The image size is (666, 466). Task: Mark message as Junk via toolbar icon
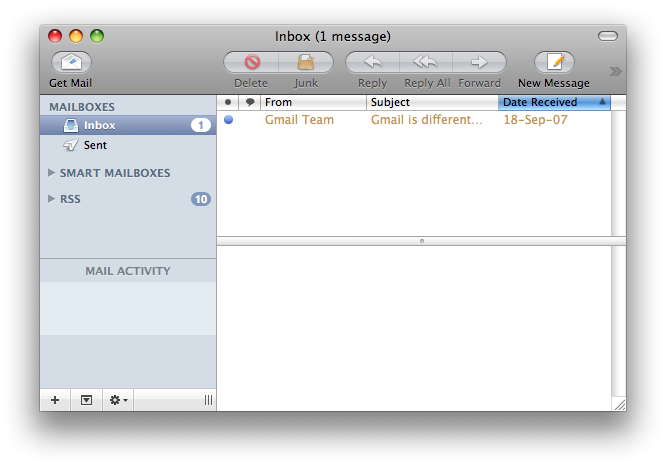point(305,62)
